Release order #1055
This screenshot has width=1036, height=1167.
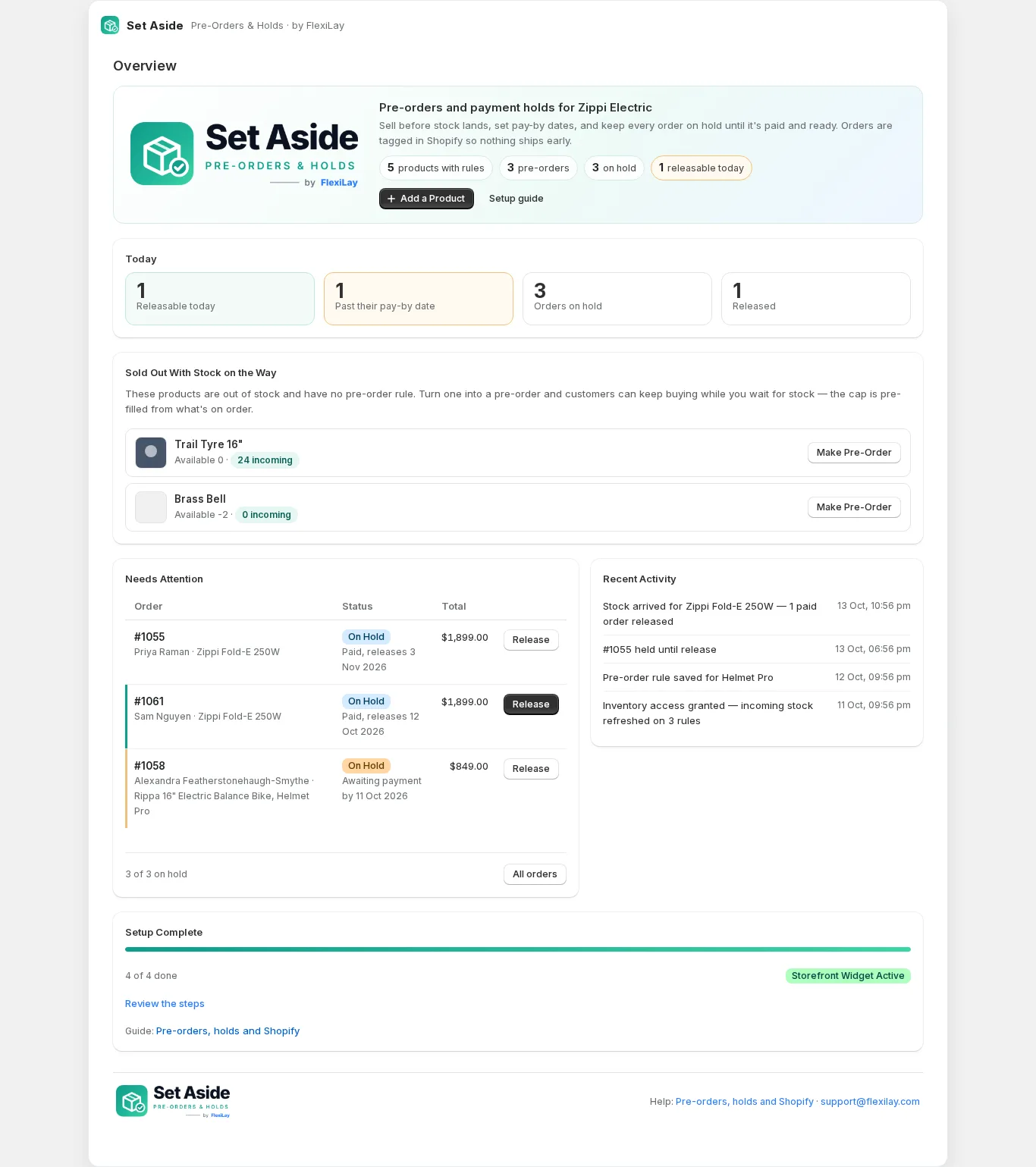(531, 640)
